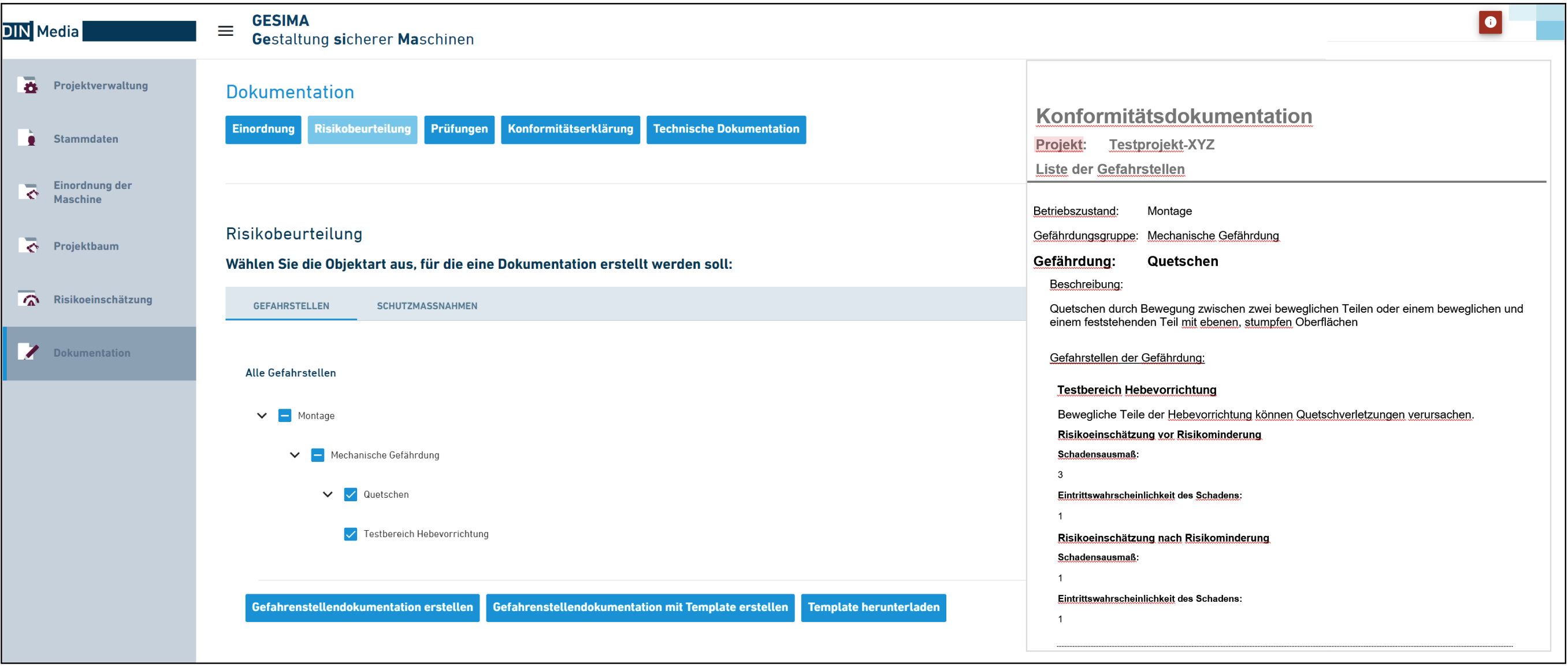
Task: Click the Template herunterladen button
Action: (x=874, y=608)
